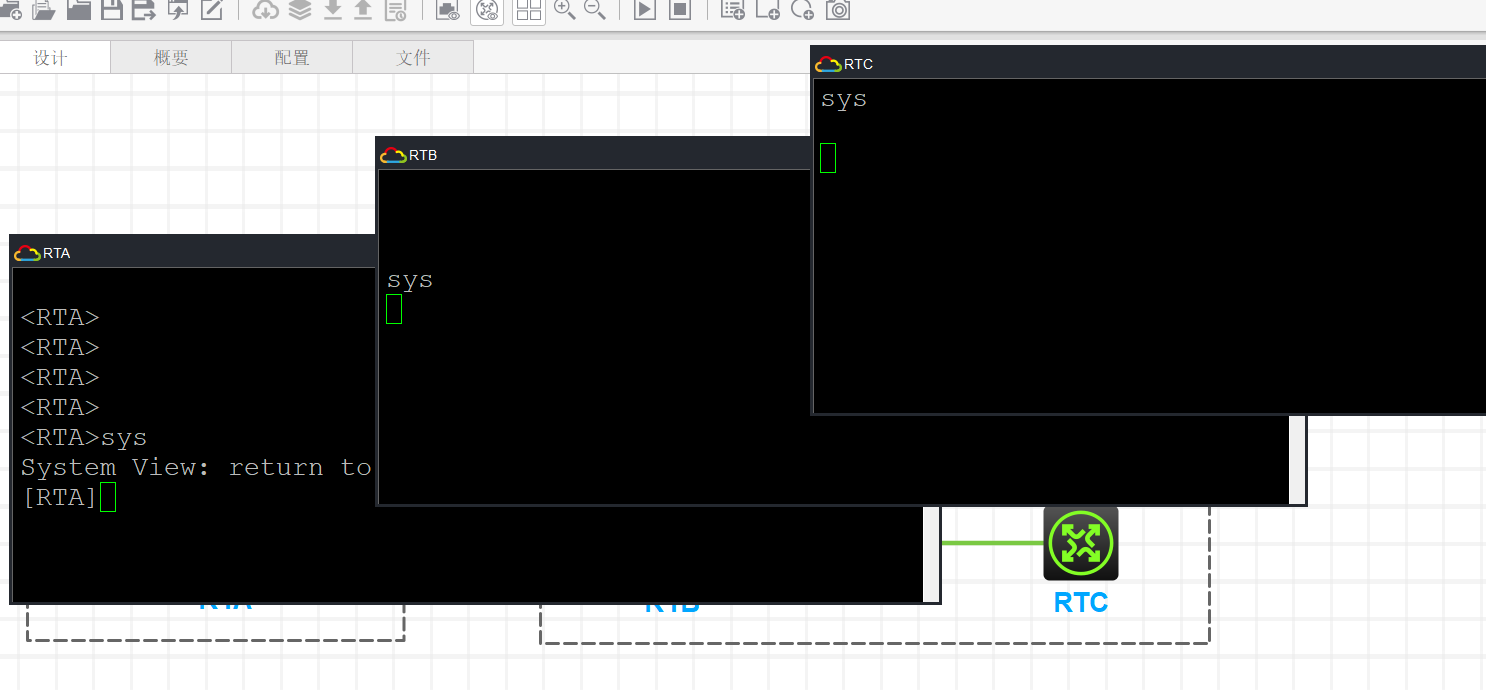Image resolution: width=1486 pixels, height=690 pixels.
Task: Switch to the 设计 tab
Action: 50,57
